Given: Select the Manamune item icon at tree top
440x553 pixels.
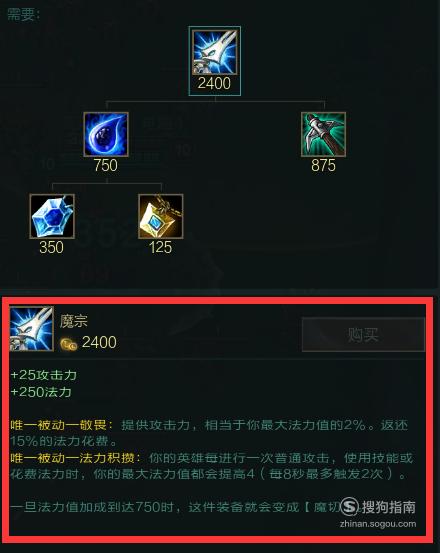Looking at the screenshot, I should pos(214,52).
